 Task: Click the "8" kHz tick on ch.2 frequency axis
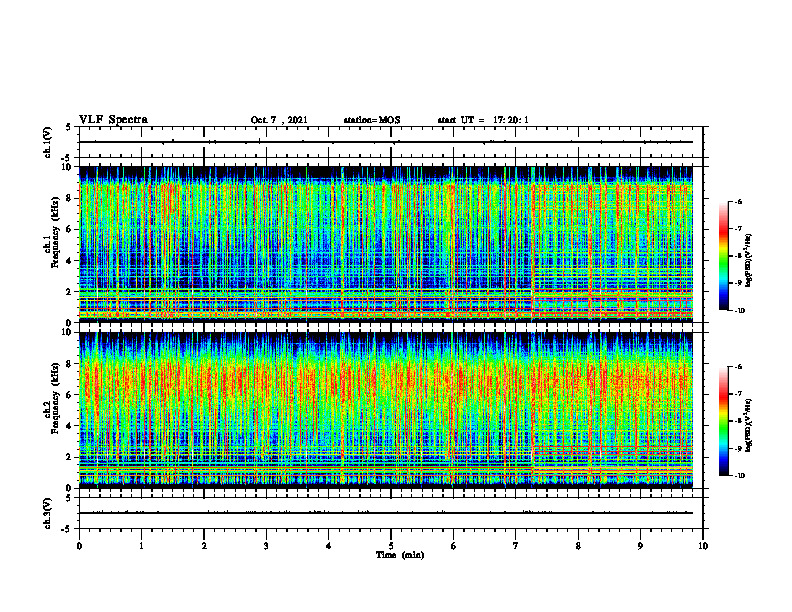pos(70,364)
